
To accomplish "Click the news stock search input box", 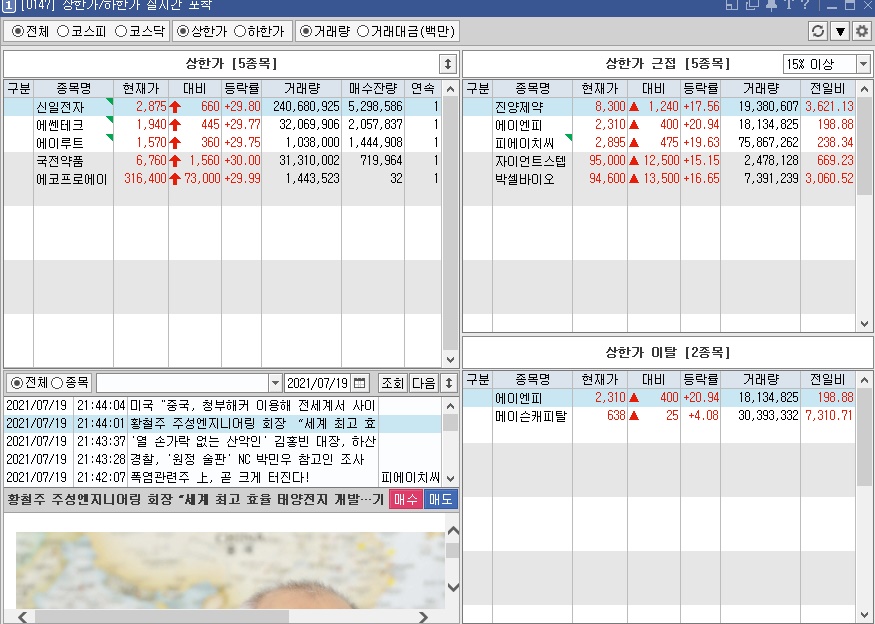I will click(x=182, y=383).
